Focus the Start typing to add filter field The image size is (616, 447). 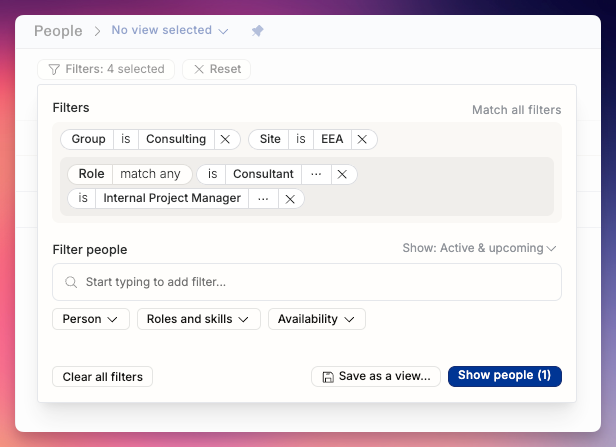click(x=307, y=282)
